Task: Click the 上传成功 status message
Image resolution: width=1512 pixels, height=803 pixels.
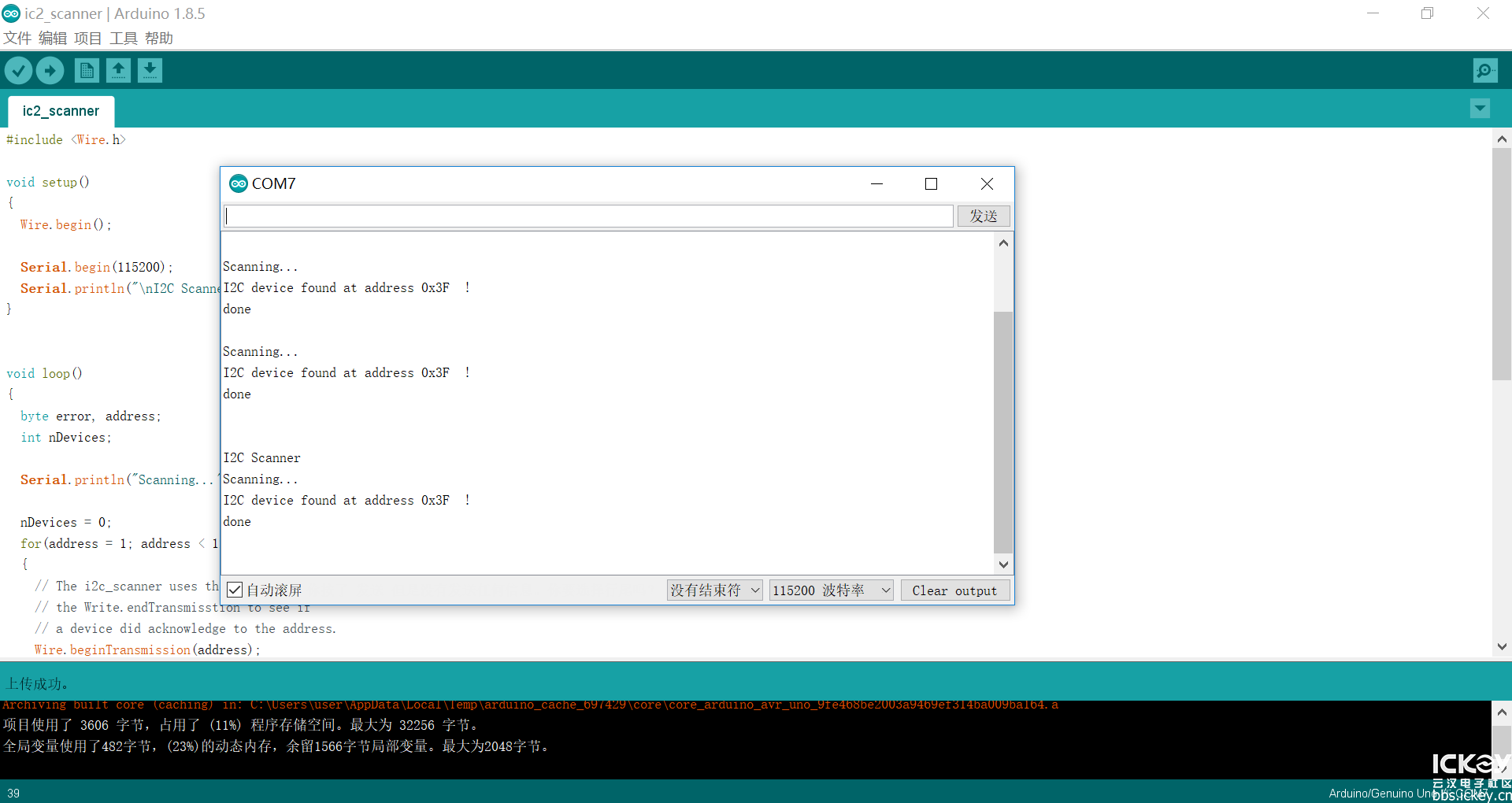Action: (38, 683)
